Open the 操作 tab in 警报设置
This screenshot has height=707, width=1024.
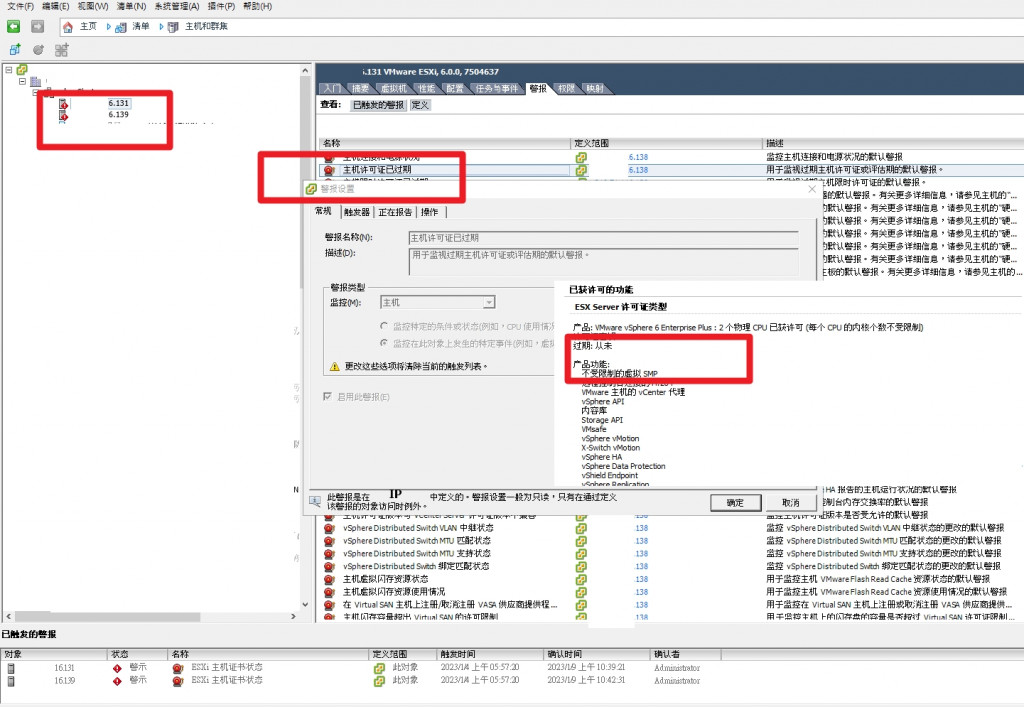[430, 212]
